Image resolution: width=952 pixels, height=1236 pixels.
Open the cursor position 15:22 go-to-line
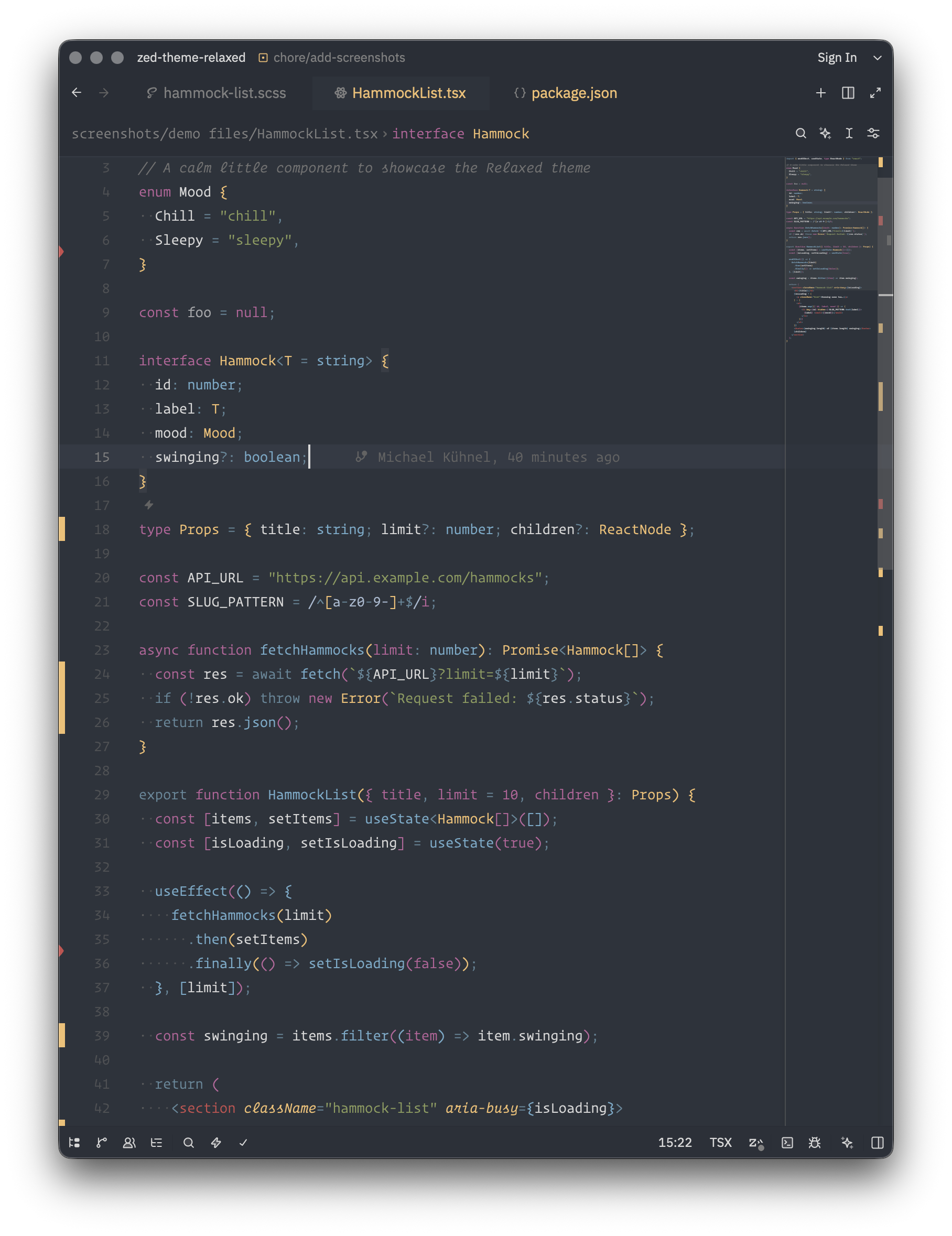675,1142
